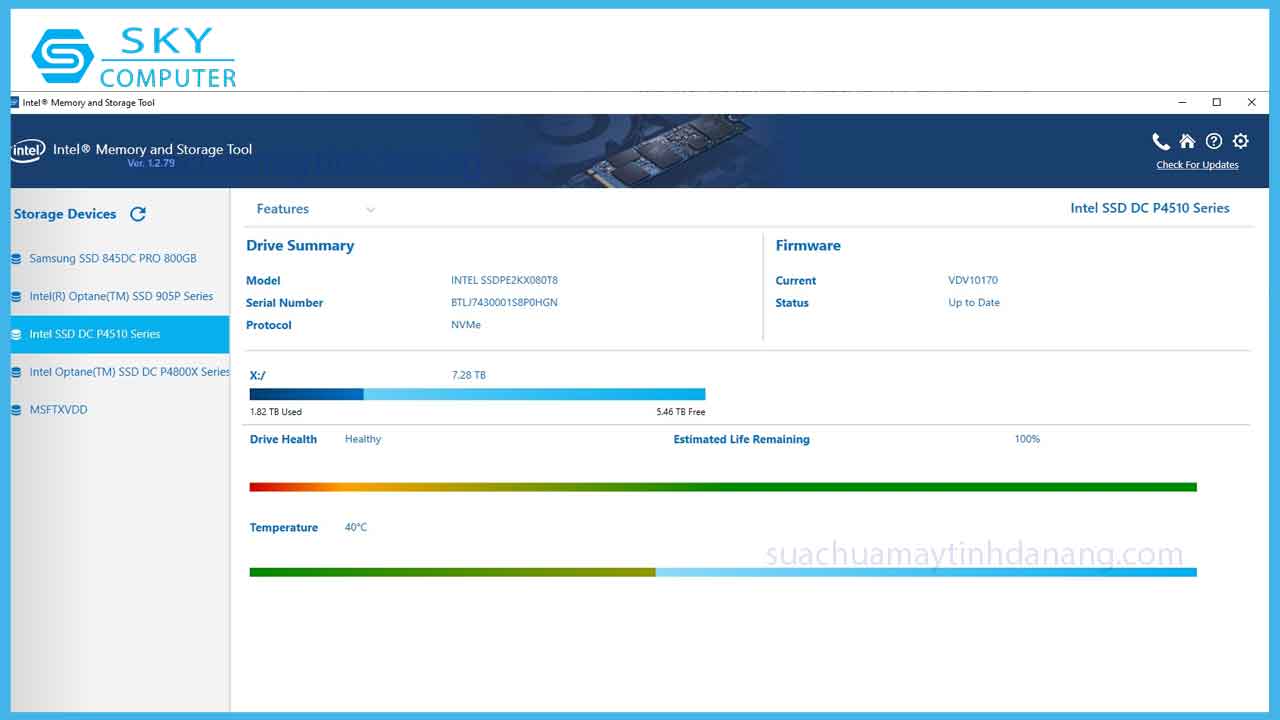The height and width of the screenshot is (720, 1280).
Task: Minimize the Intel Memory and Storage Tool window
Action: 1183,102
